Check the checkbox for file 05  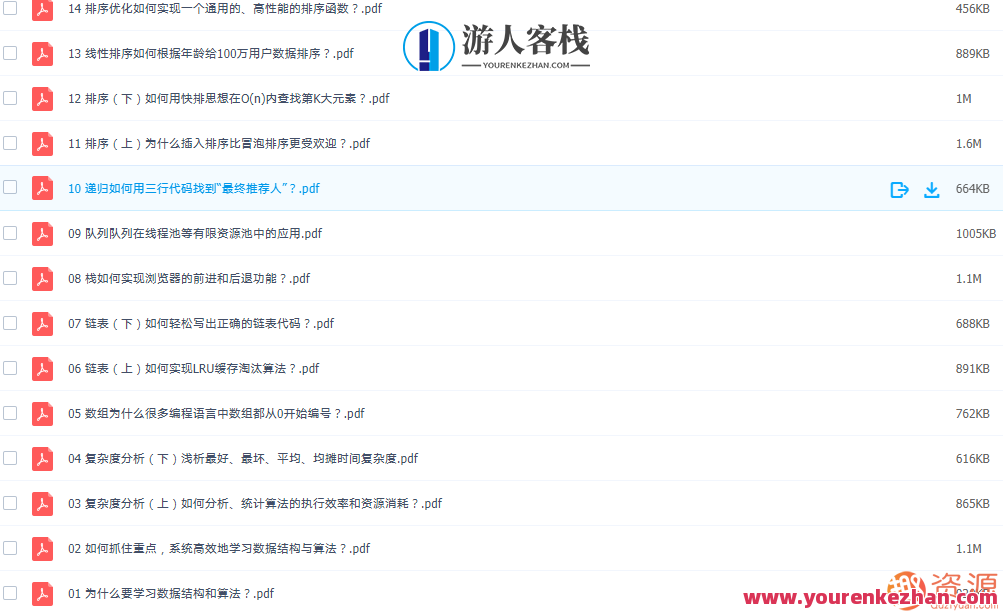(10, 413)
